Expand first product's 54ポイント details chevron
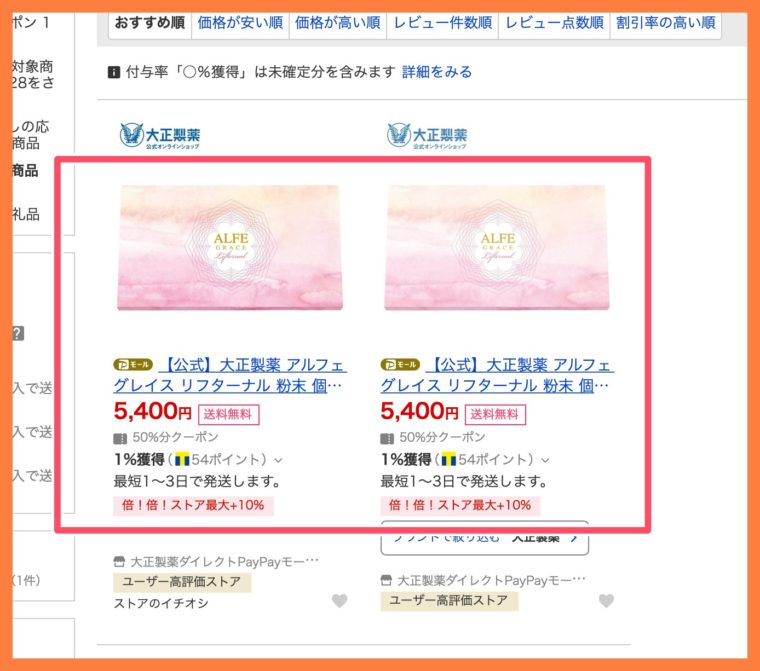760x671 pixels. tap(278, 460)
